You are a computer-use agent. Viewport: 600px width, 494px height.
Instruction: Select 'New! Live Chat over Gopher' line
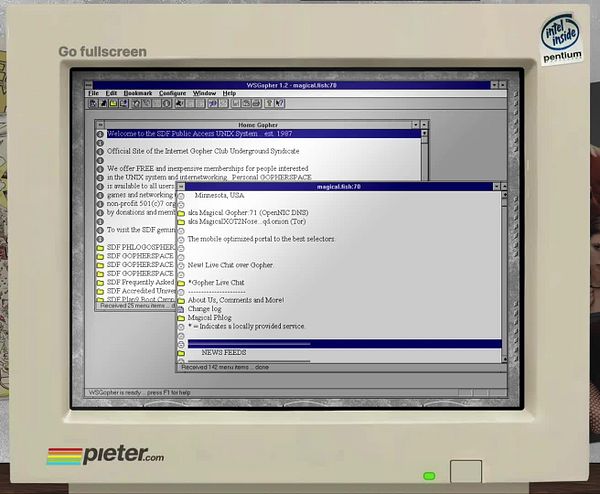tap(230, 265)
